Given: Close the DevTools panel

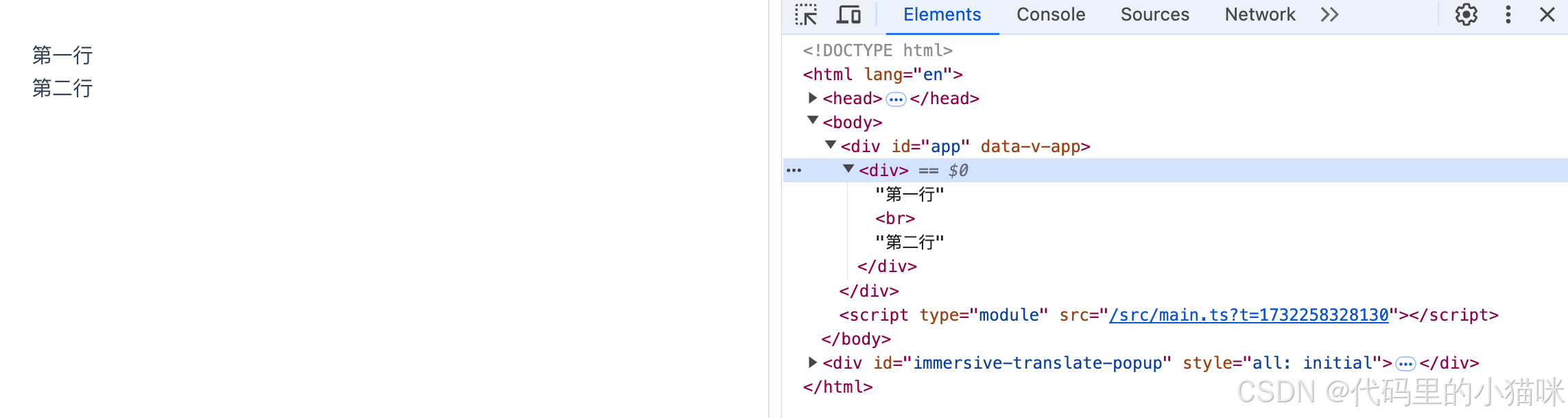Looking at the screenshot, I should (x=1547, y=15).
